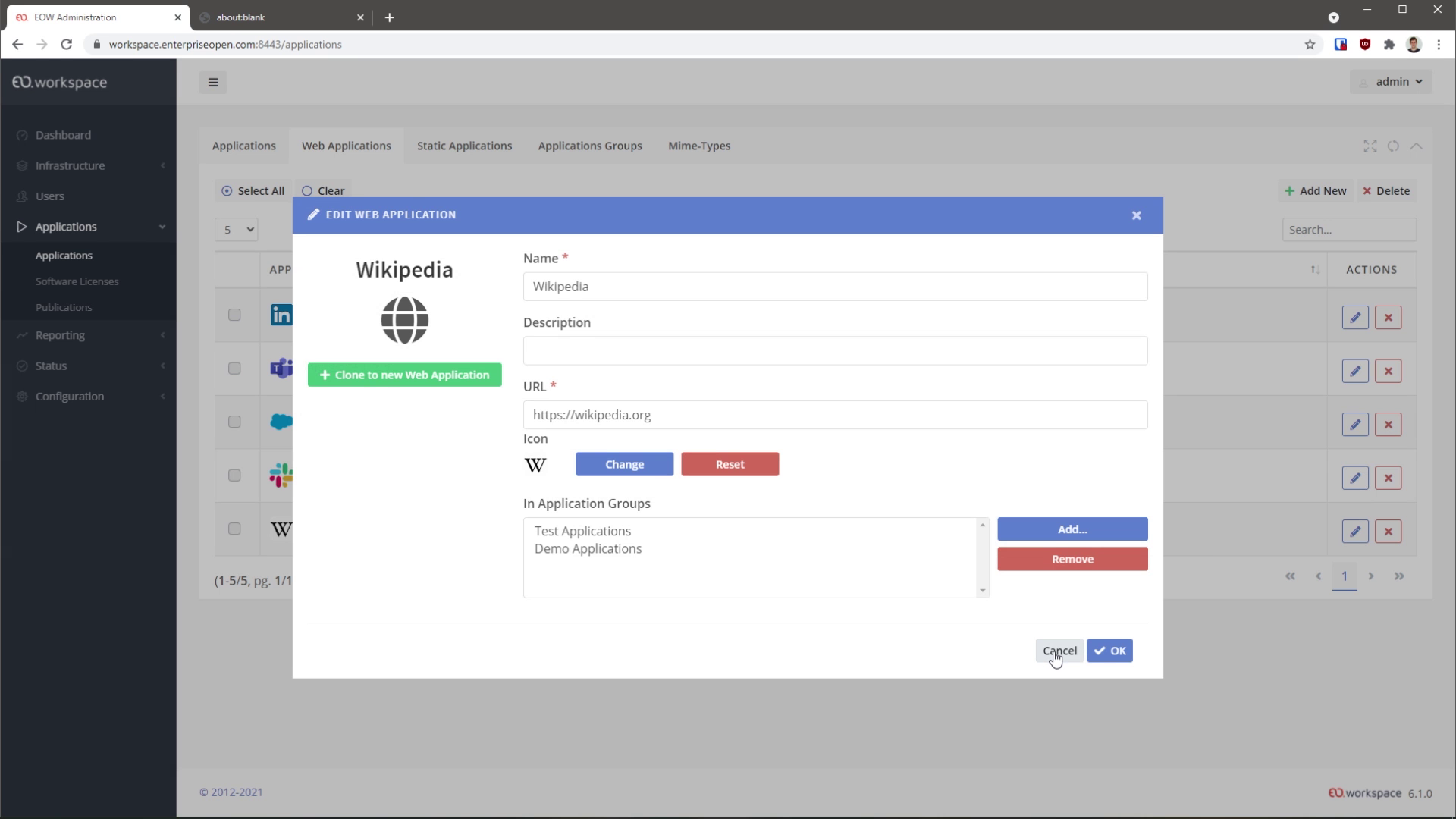The width and height of the screenshot is (1456, 819).
Task: Click Remove application group button
Action: 1072,559
